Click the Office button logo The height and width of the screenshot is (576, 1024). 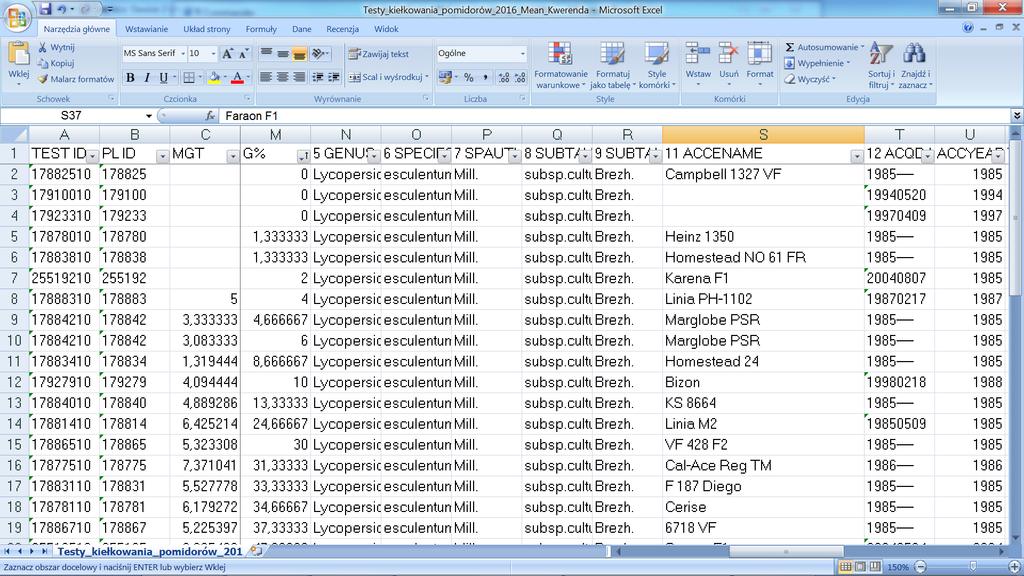pos(16,18)
